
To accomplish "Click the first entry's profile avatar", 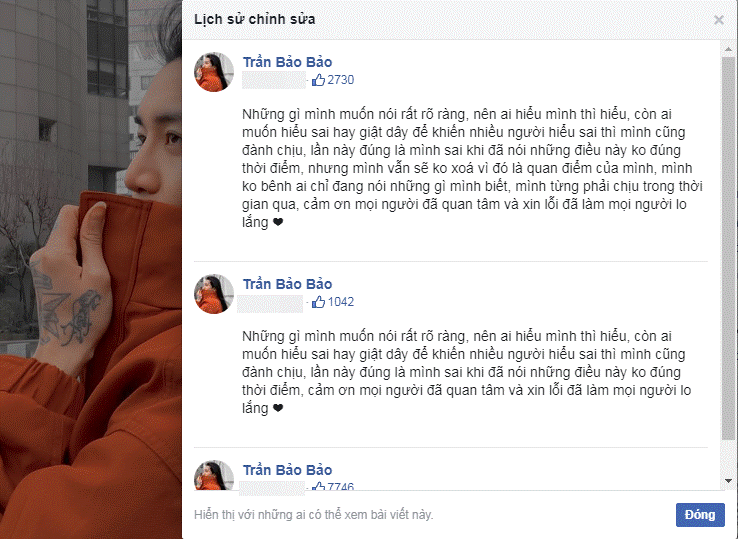I will 214,72.
